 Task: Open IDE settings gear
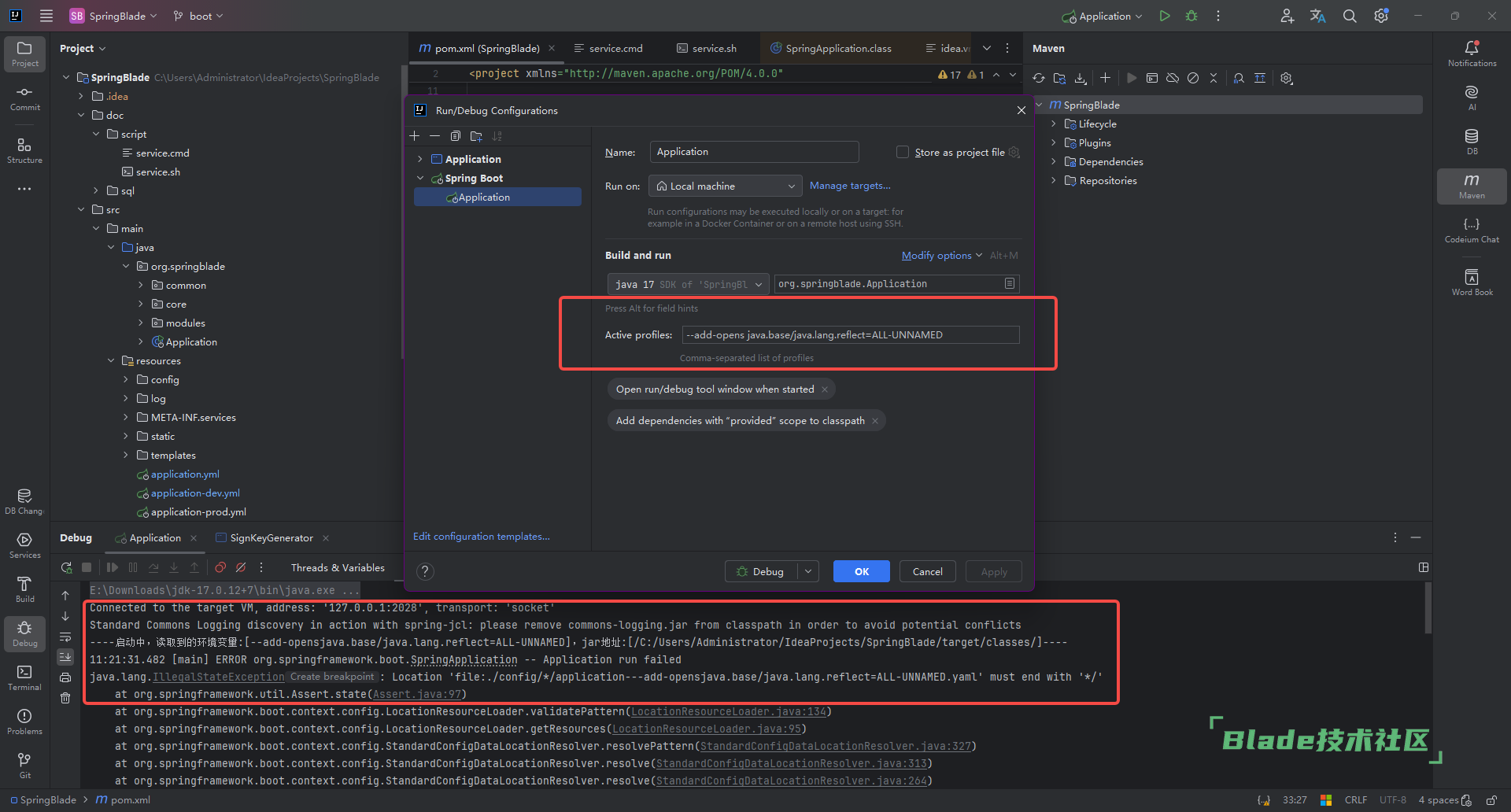1381,16
